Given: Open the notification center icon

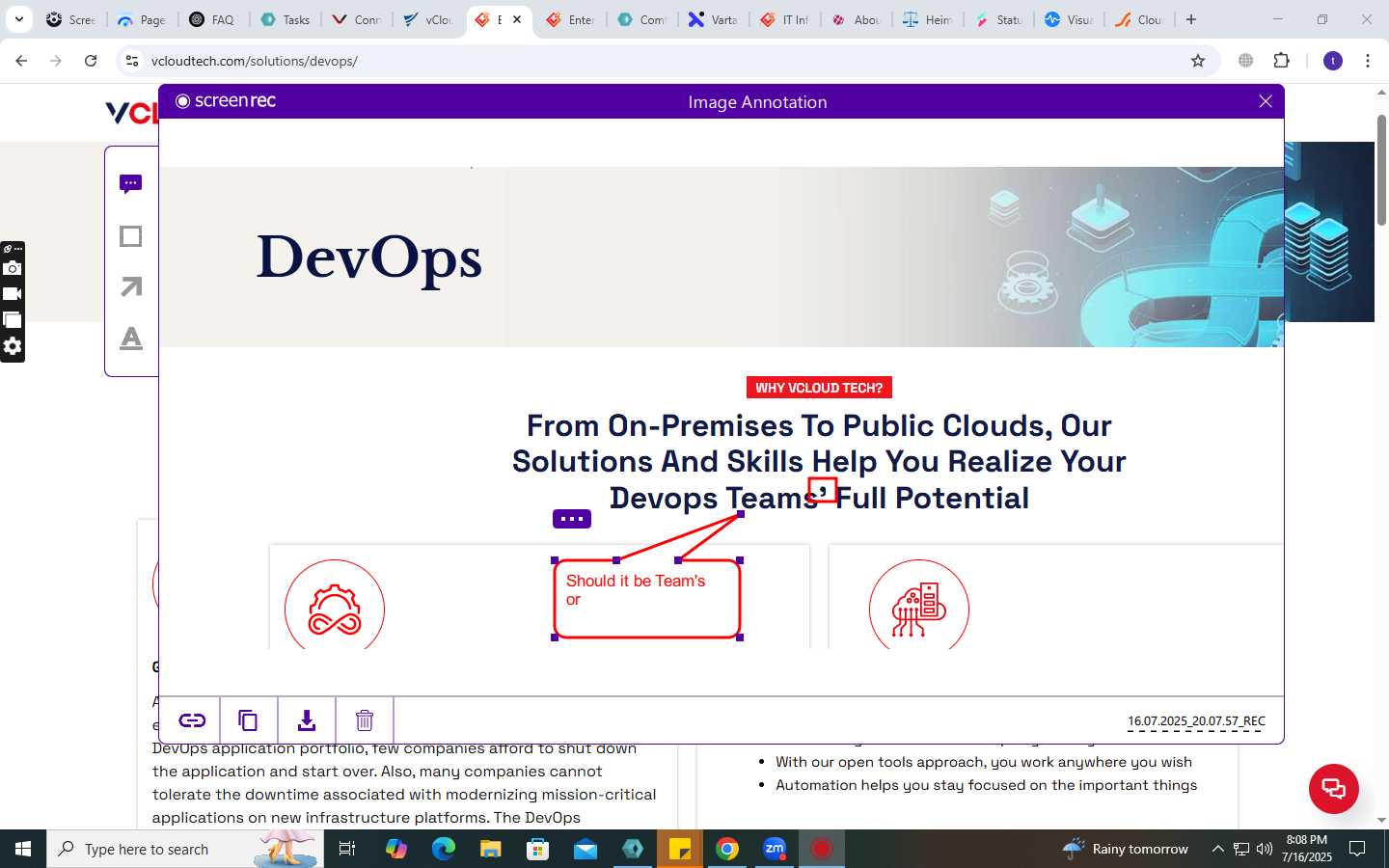Looking at the screenshot, I should pyautogui.click(x=1357, y=849).
